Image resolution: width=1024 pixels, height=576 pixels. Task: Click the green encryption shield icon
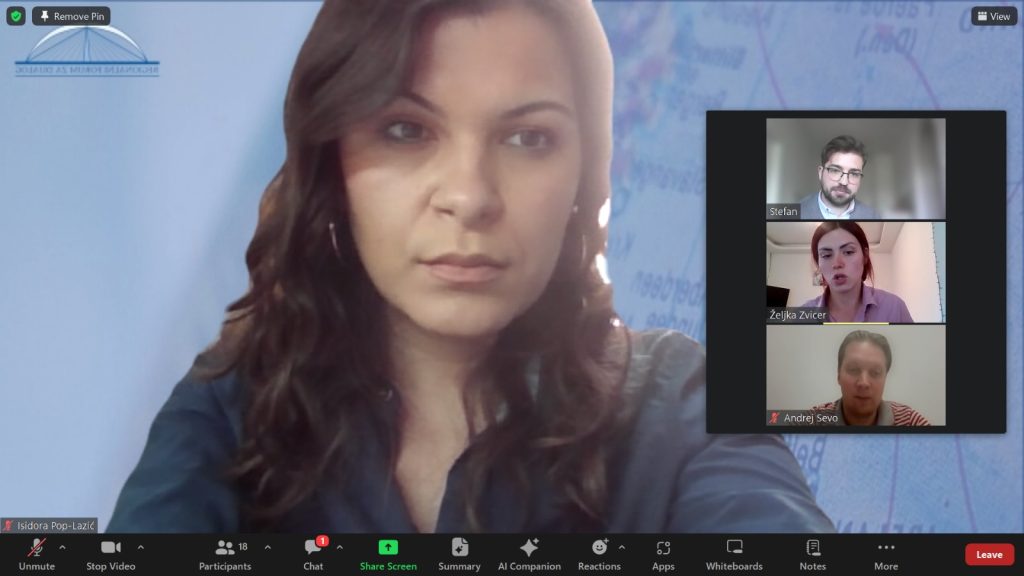click(x=16, y=16)
